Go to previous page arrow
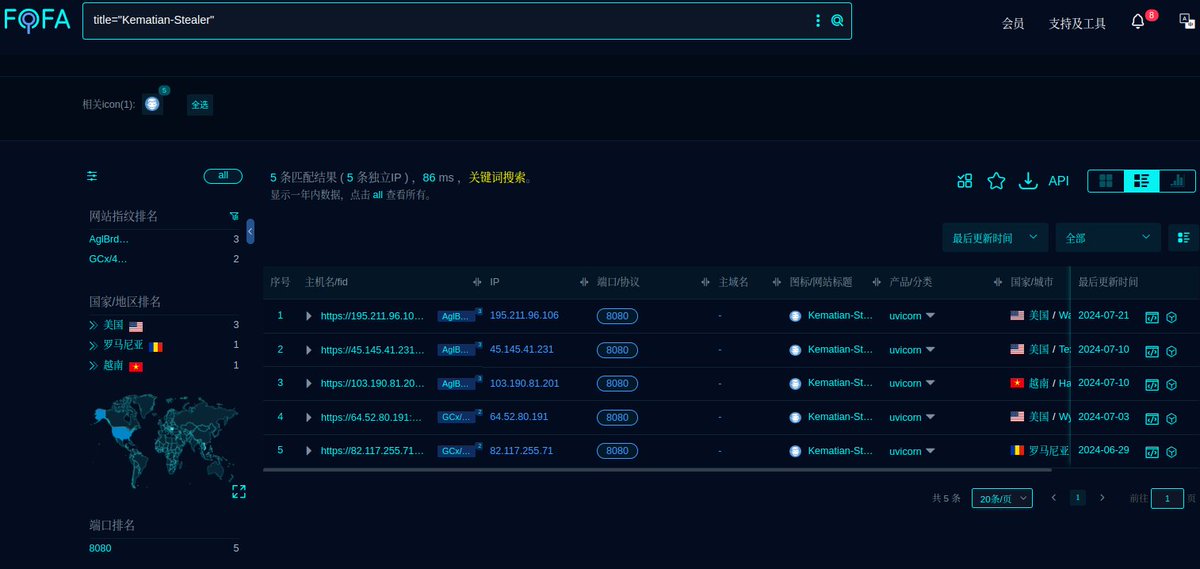This screenshot has width=1200, height=569. 1053,497
